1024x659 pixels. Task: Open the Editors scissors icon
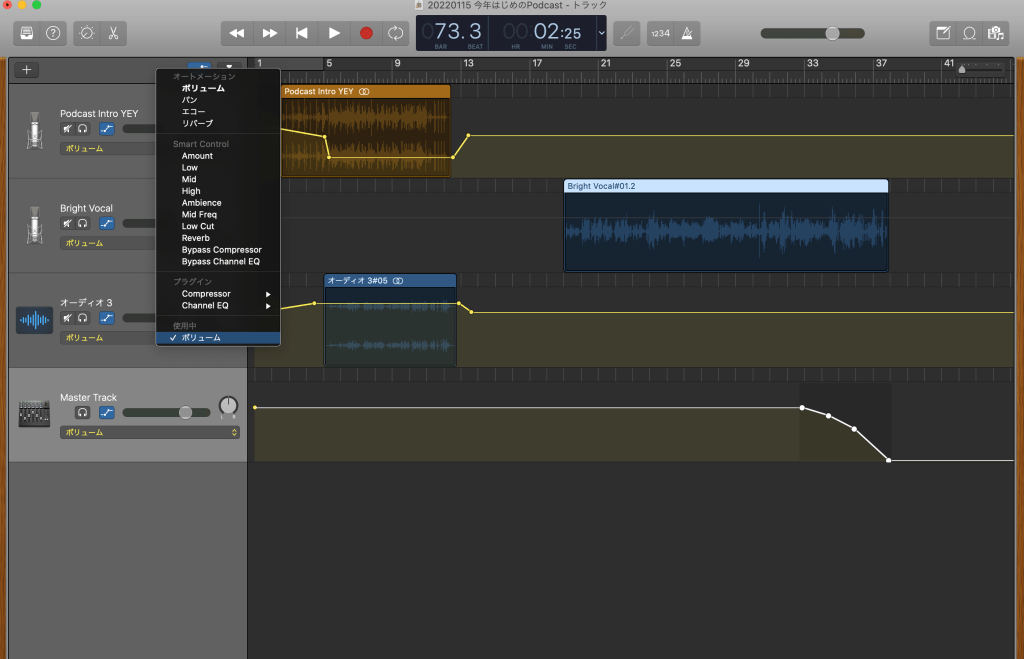coord(113,33)
